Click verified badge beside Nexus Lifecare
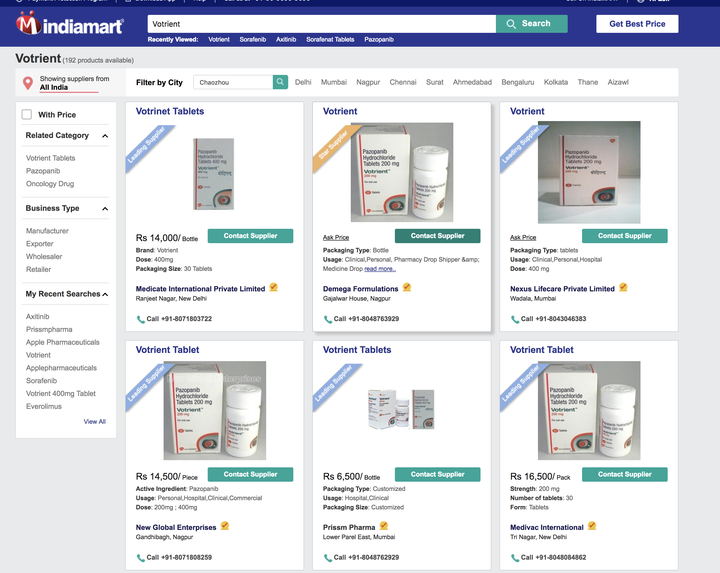This screenshot has height=573, width=720. pyautogui.click(x=623, y=287)
